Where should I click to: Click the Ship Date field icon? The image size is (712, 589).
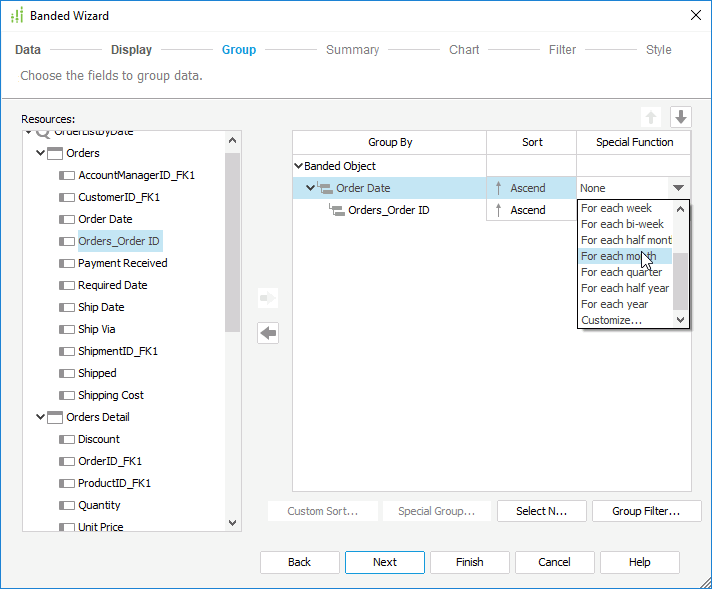tap(67, 307)
